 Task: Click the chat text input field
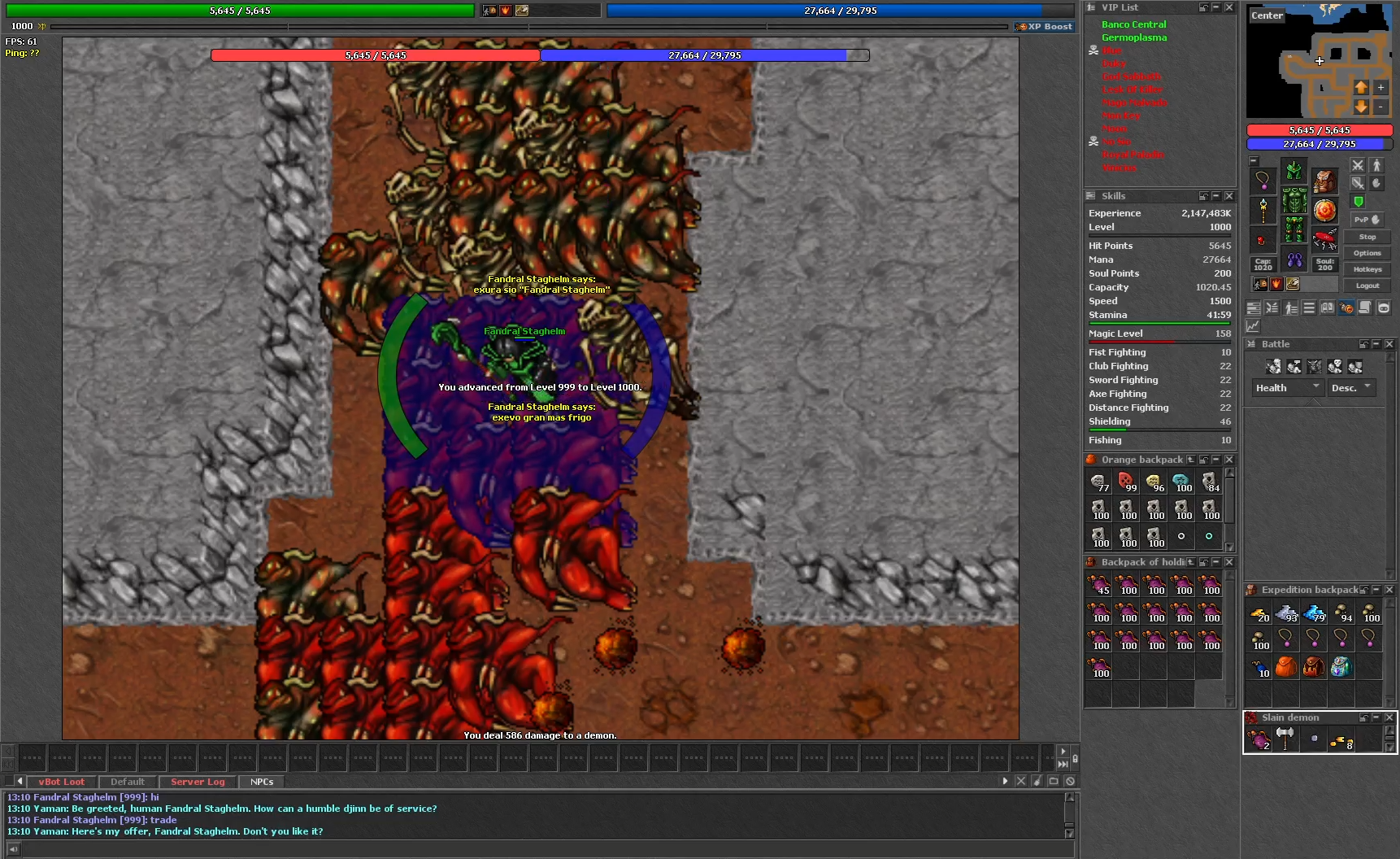point(537,849)
